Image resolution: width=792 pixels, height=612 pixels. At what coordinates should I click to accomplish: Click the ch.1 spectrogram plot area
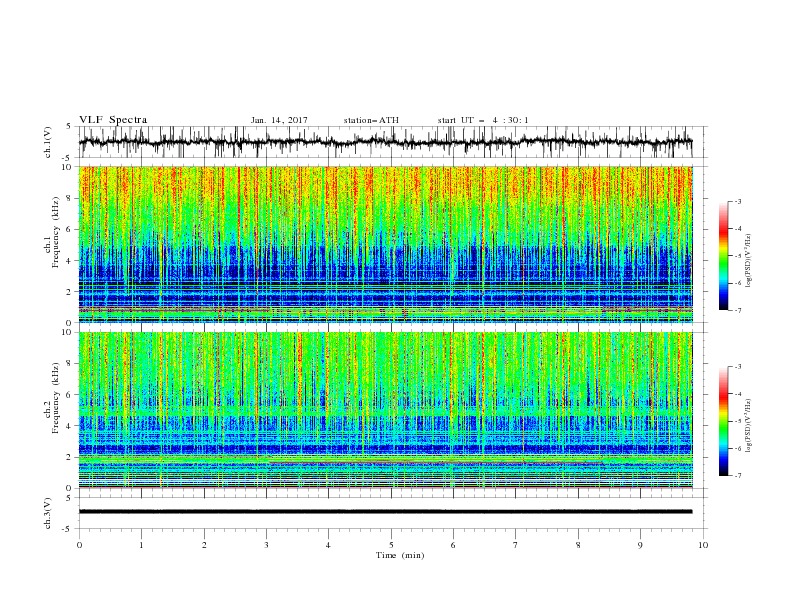click(x=385, y=244)
